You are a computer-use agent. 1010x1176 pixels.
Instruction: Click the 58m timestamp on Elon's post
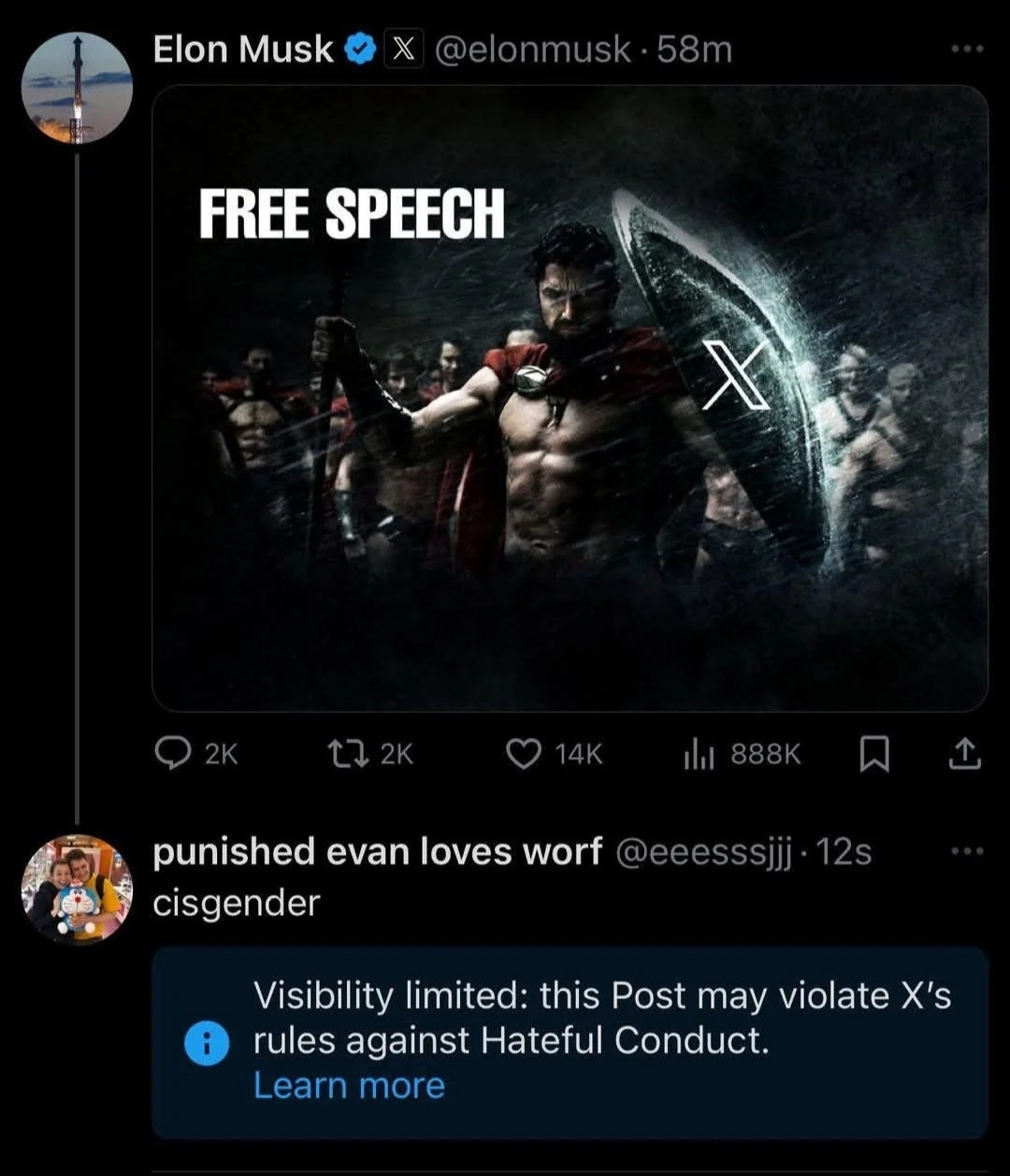click(695, 50)
